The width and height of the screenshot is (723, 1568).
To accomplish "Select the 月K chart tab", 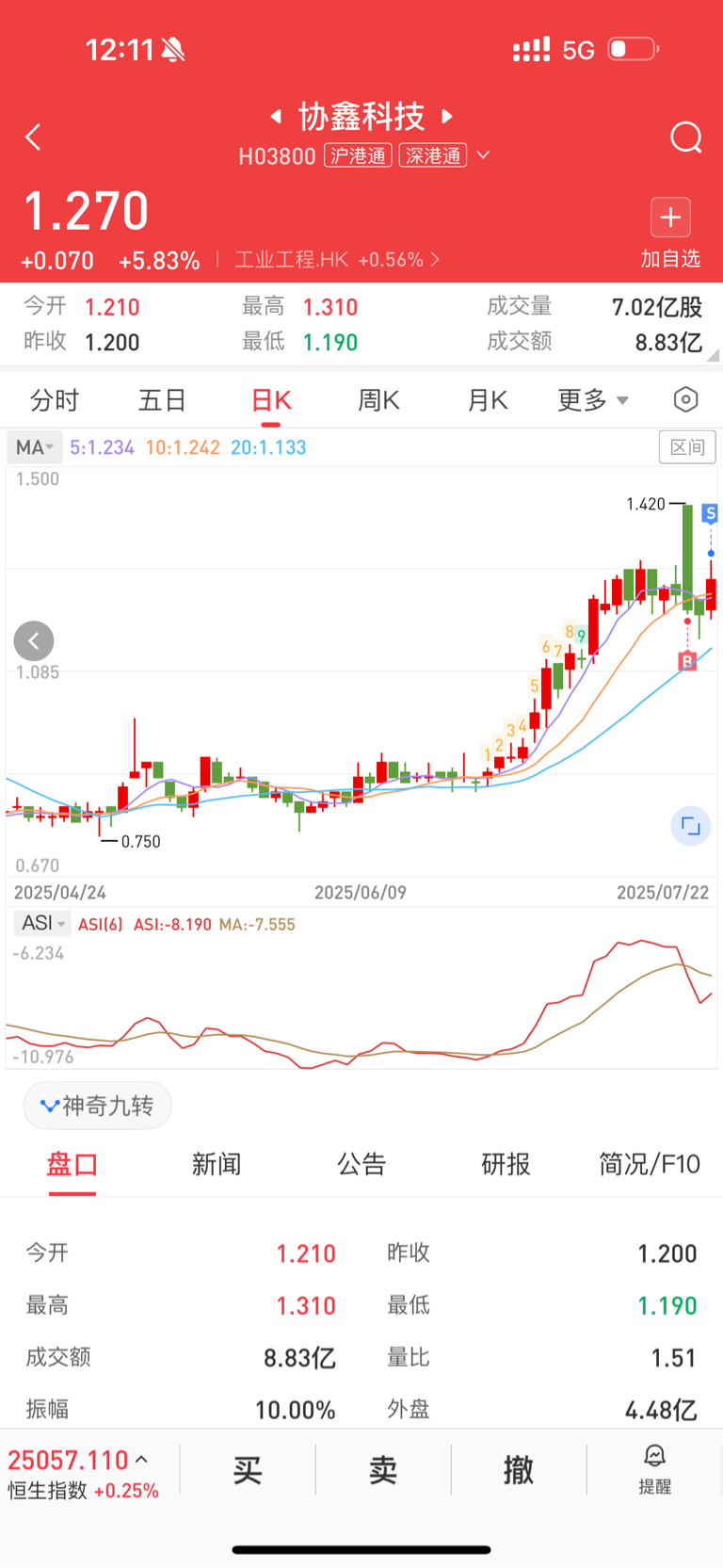I will coord(488,400).
